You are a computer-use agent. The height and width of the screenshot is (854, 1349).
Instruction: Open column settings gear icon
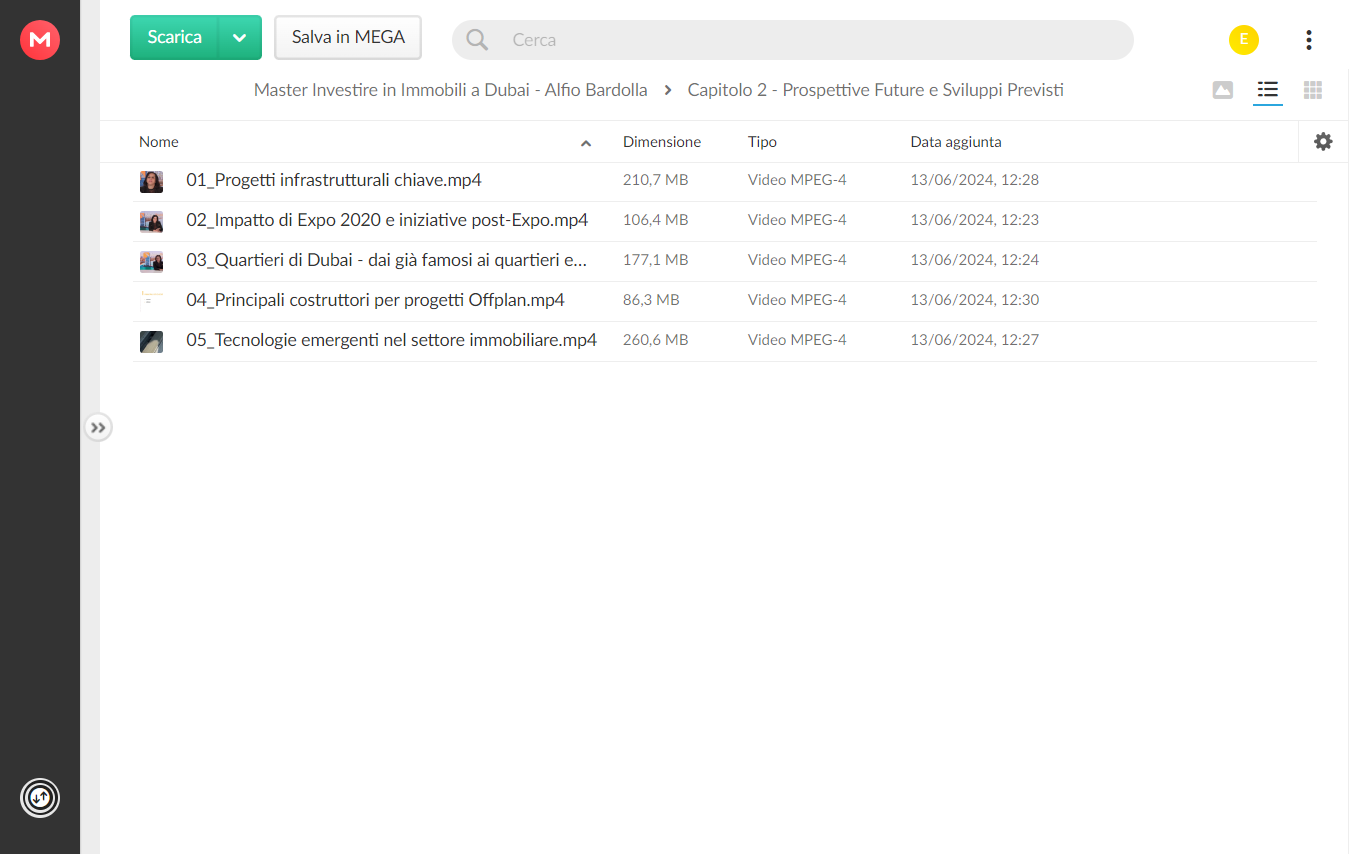tap(1323, 142)
